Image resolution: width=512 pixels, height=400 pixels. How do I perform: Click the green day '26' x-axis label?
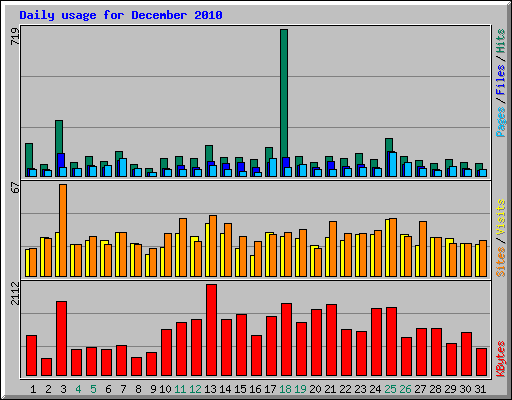[405, 389]
